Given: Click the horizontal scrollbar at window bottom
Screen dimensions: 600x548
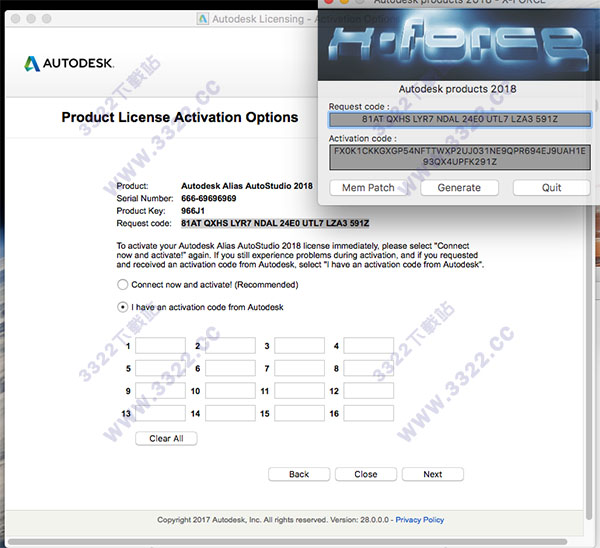Looking at the screenshot, I should (287, 542).
